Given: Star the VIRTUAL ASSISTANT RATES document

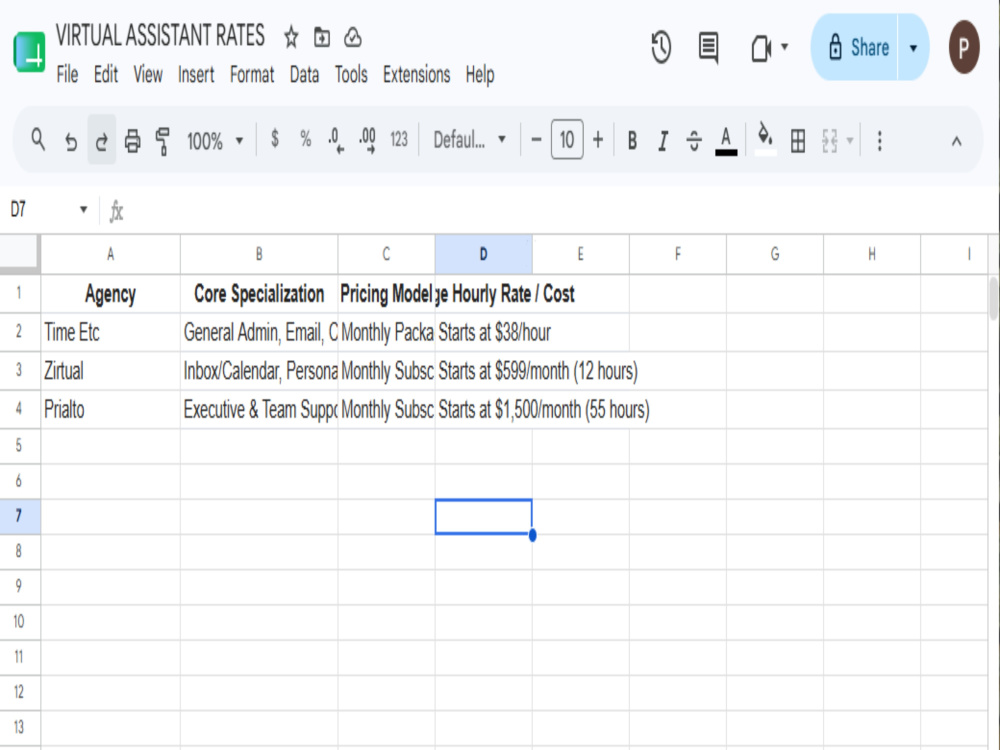Looking at the screenshot, I should point(291,37).
